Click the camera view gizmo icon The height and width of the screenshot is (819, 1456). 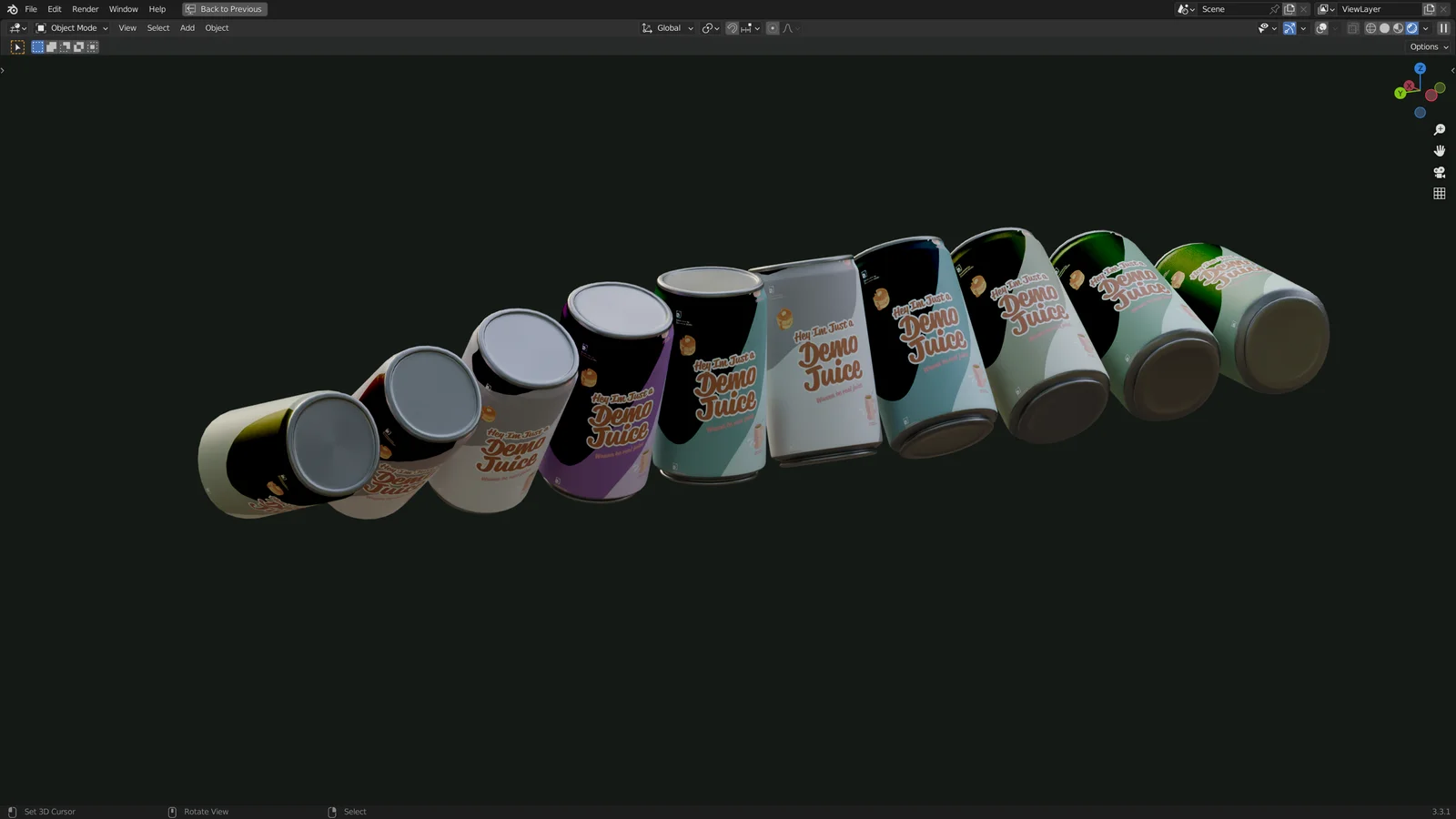1440,172
